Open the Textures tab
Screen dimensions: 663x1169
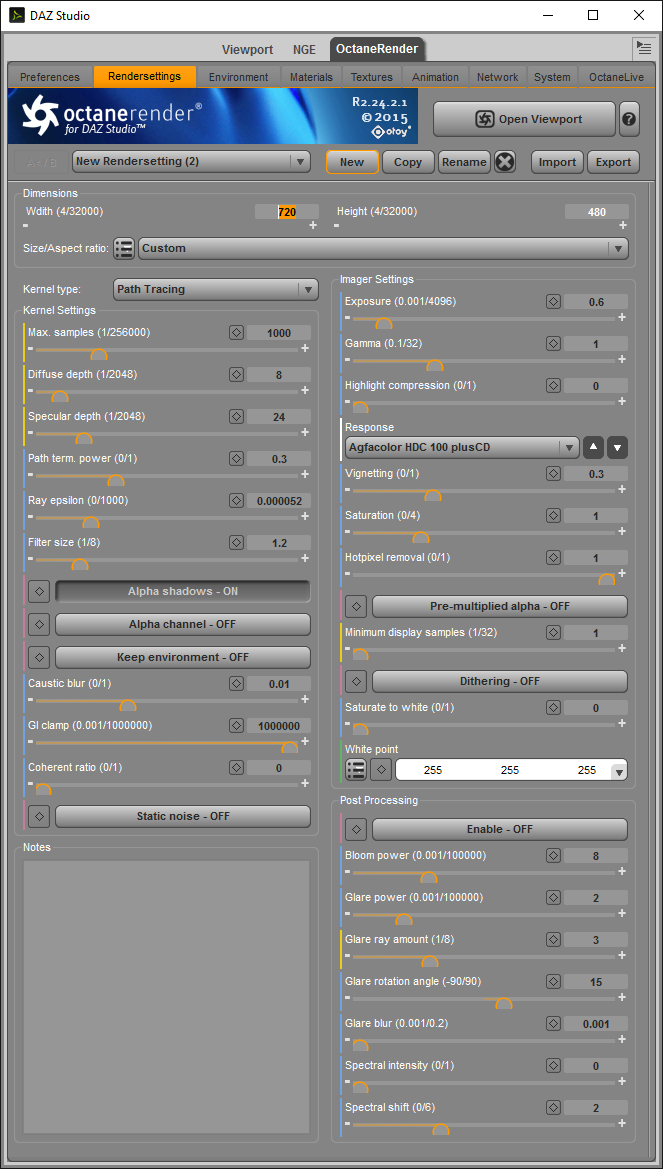372,77
